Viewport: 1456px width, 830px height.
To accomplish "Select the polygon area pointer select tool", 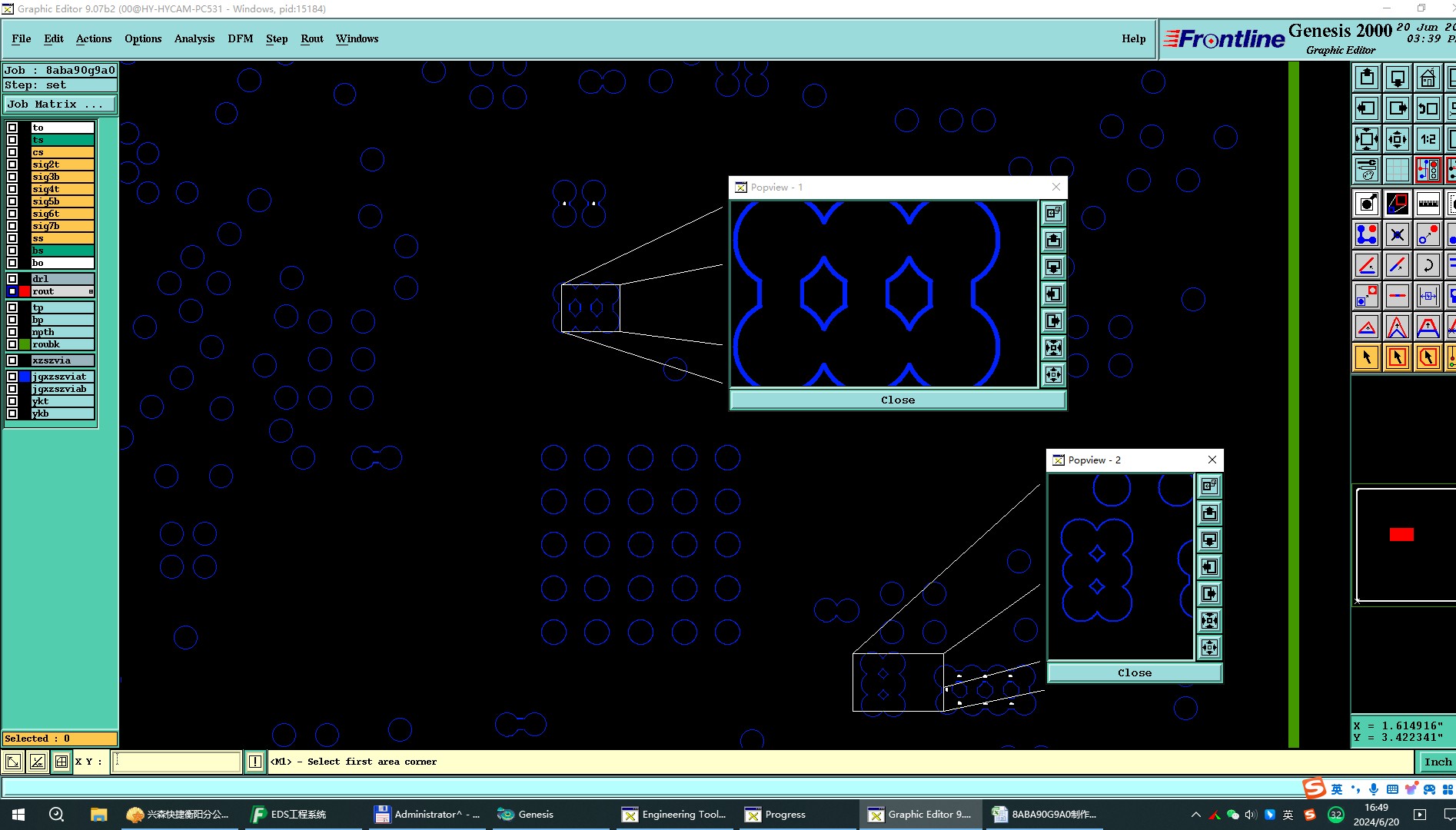I will [x=1428, y=357].
